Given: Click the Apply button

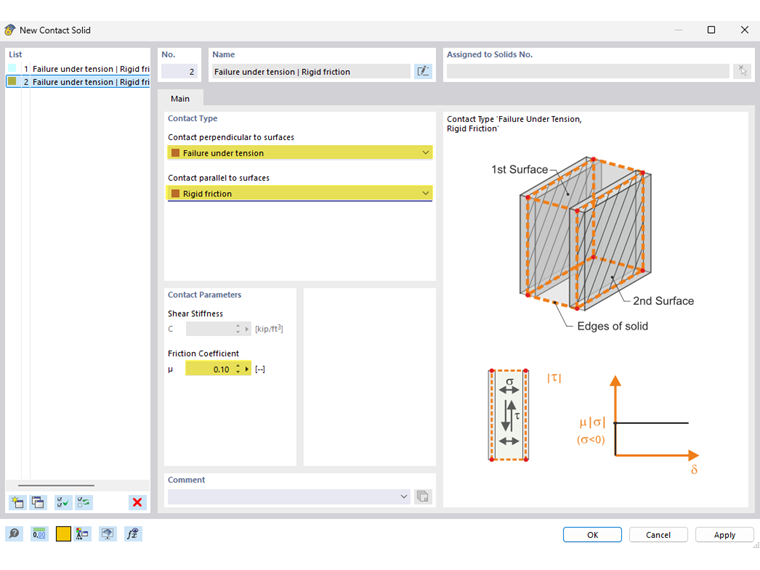Looking at the screenshot, I should (x=725, y=535).
